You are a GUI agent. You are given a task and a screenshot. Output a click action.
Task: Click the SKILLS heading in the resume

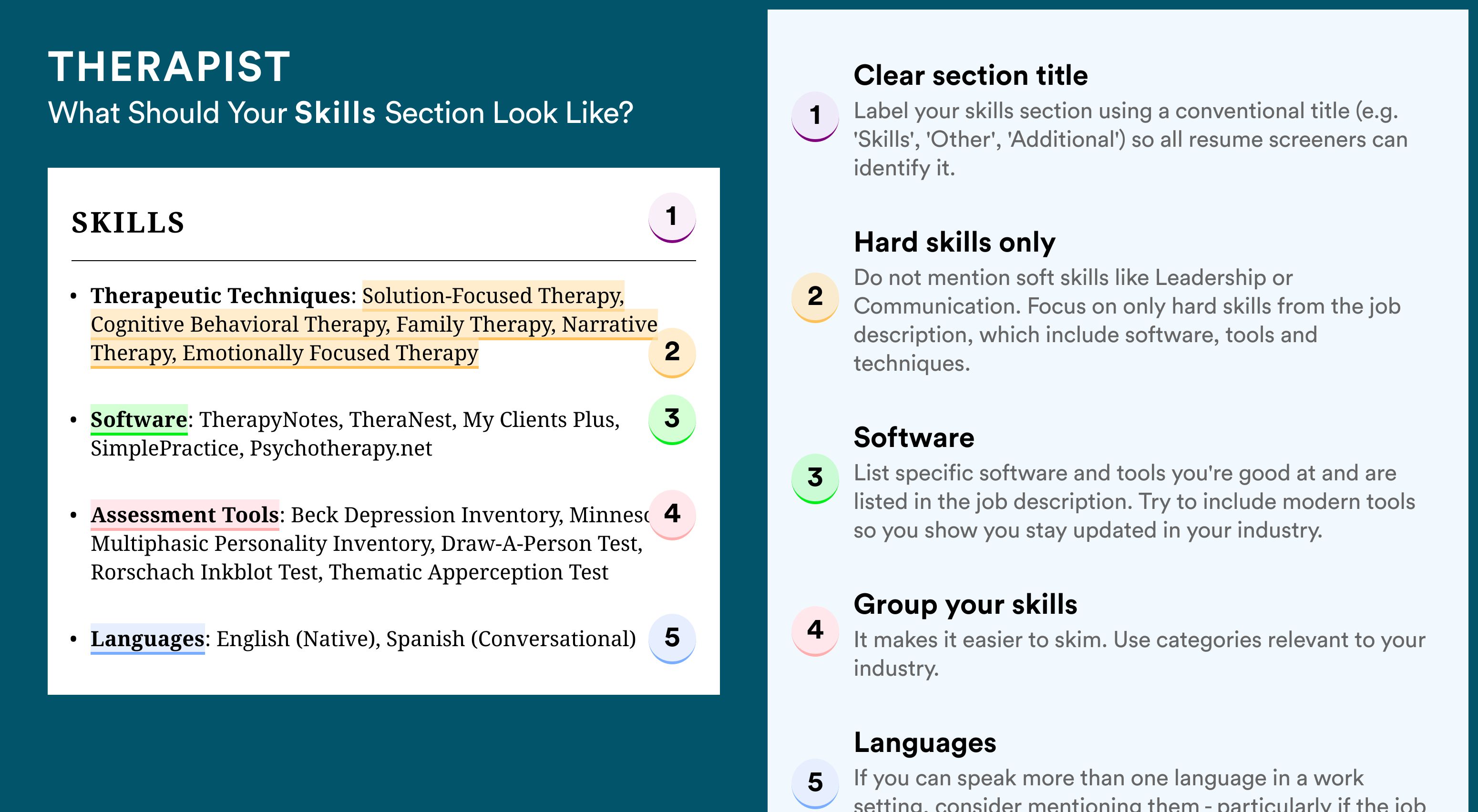pos(128,223)
